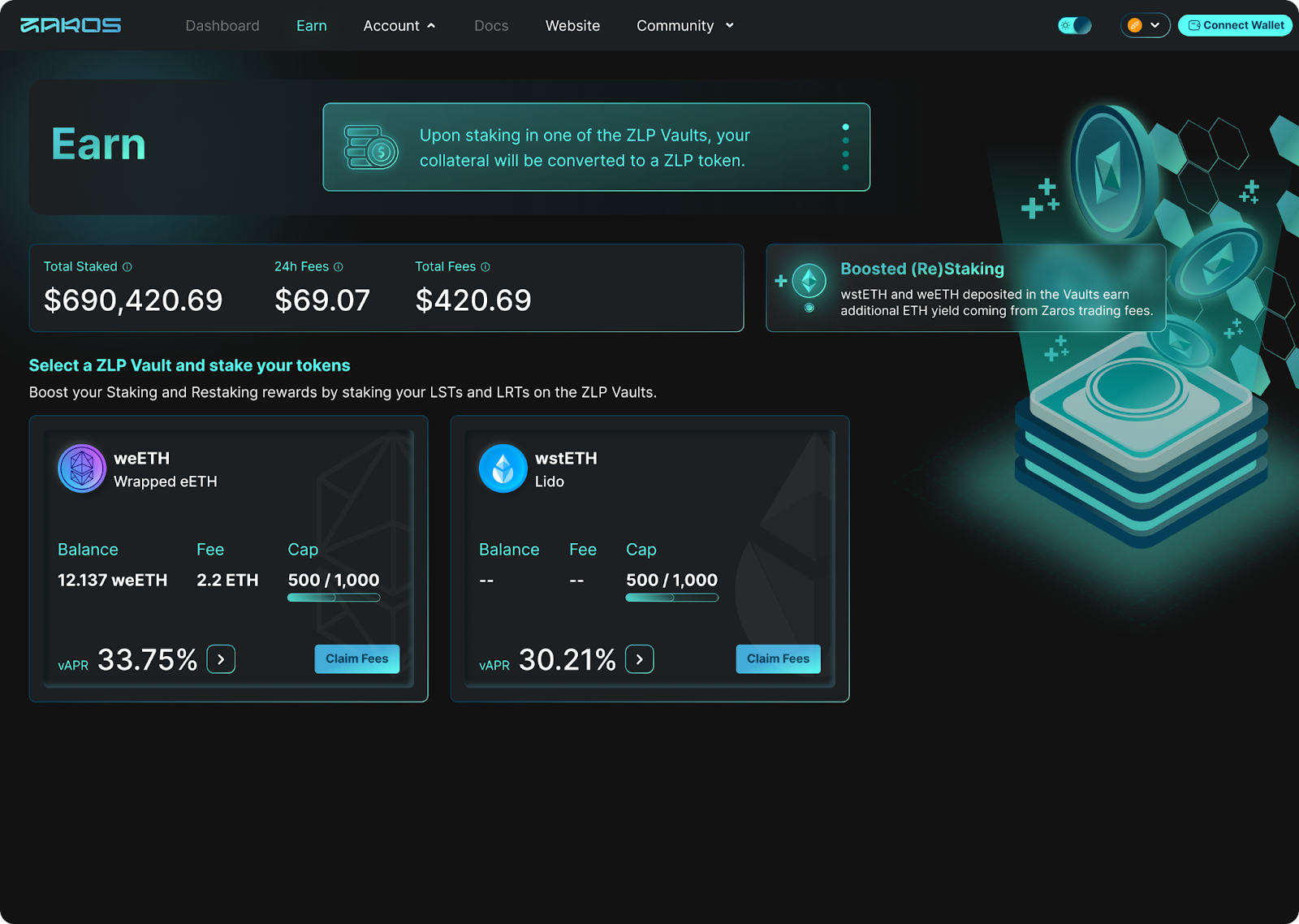Click the Boosted (Re)Staking heading
The image size is (1299, 924).
922,269
